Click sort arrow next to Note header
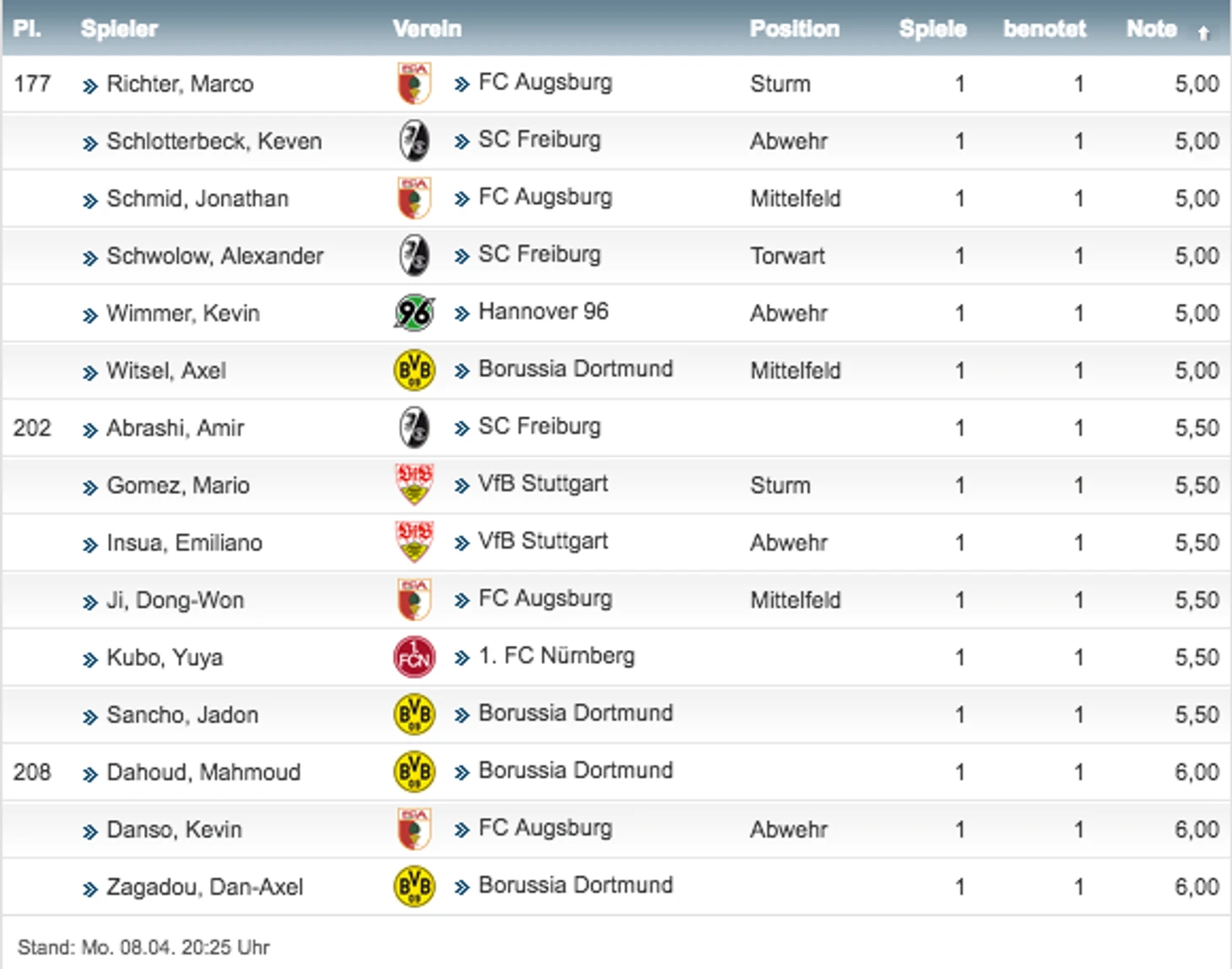This screenshot has height=969, width=1232. [1203, 32]
